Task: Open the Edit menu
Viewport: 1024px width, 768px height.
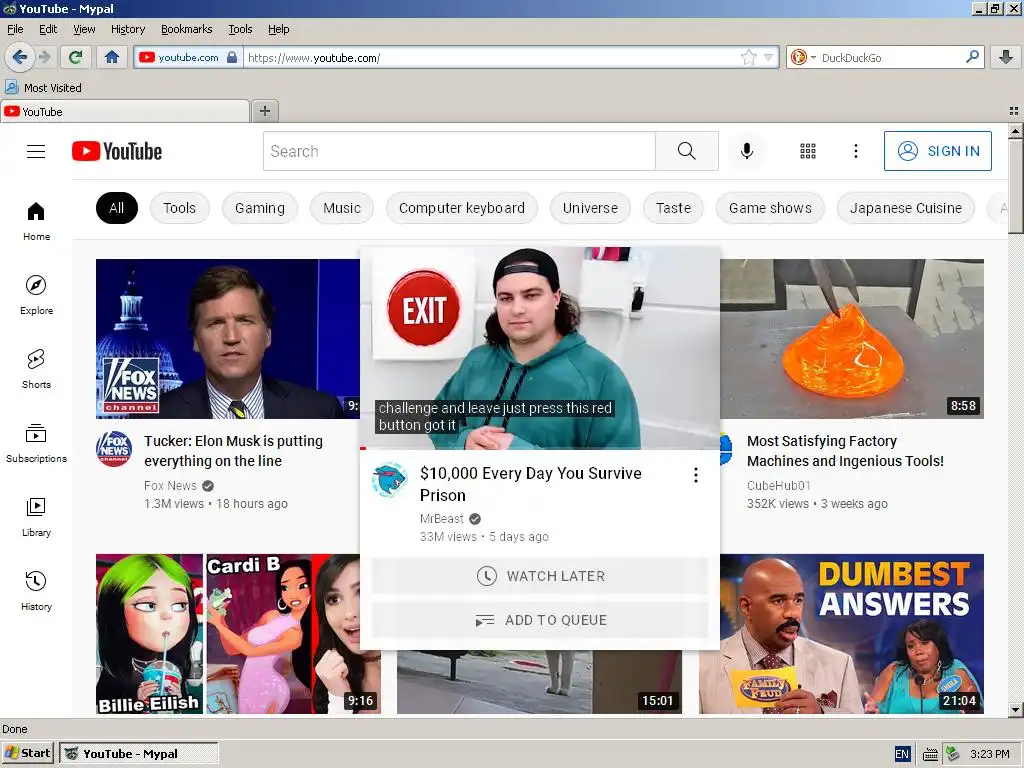Action: [x=48, y=29]
